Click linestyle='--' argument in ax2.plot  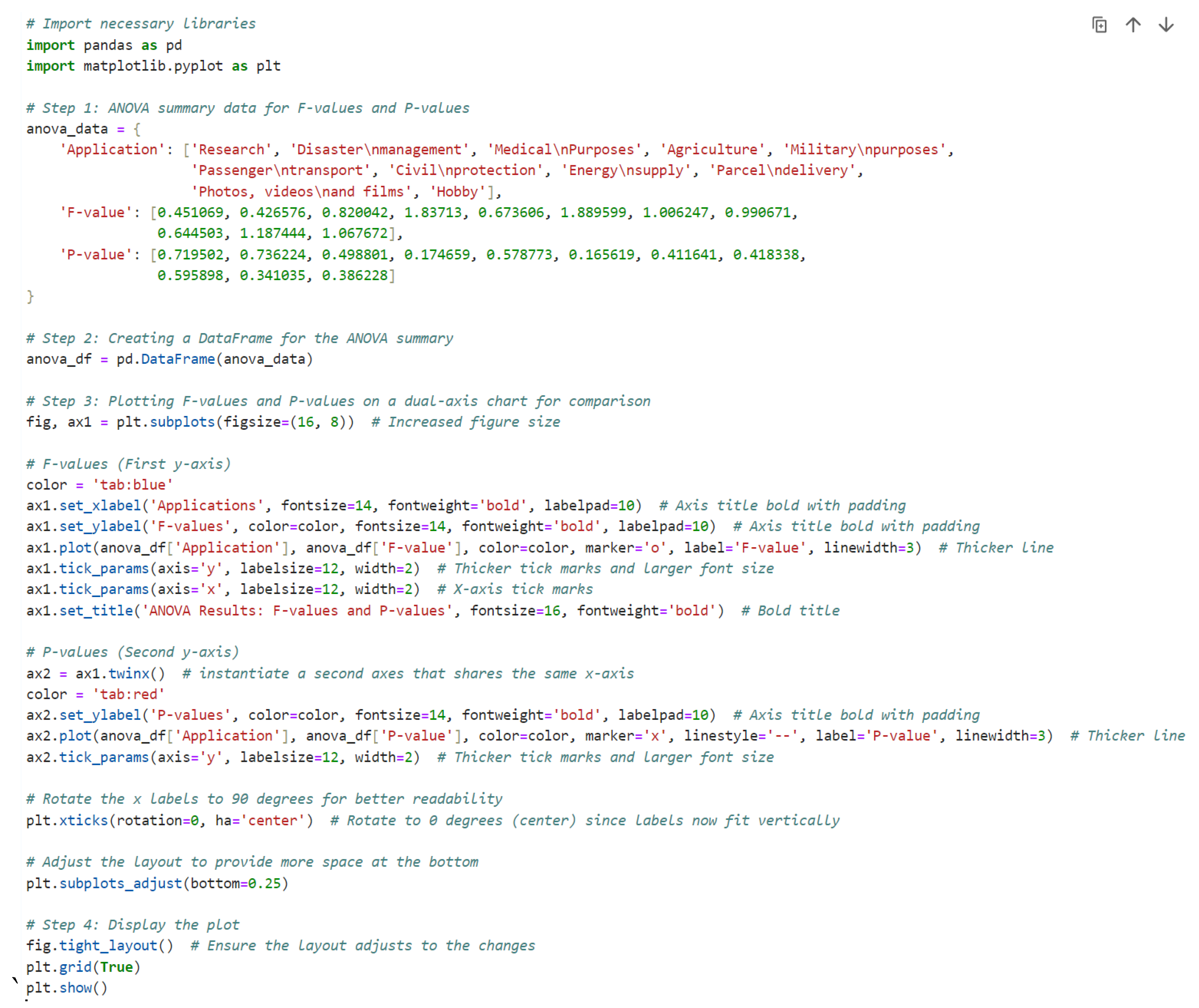pos(740,737)
